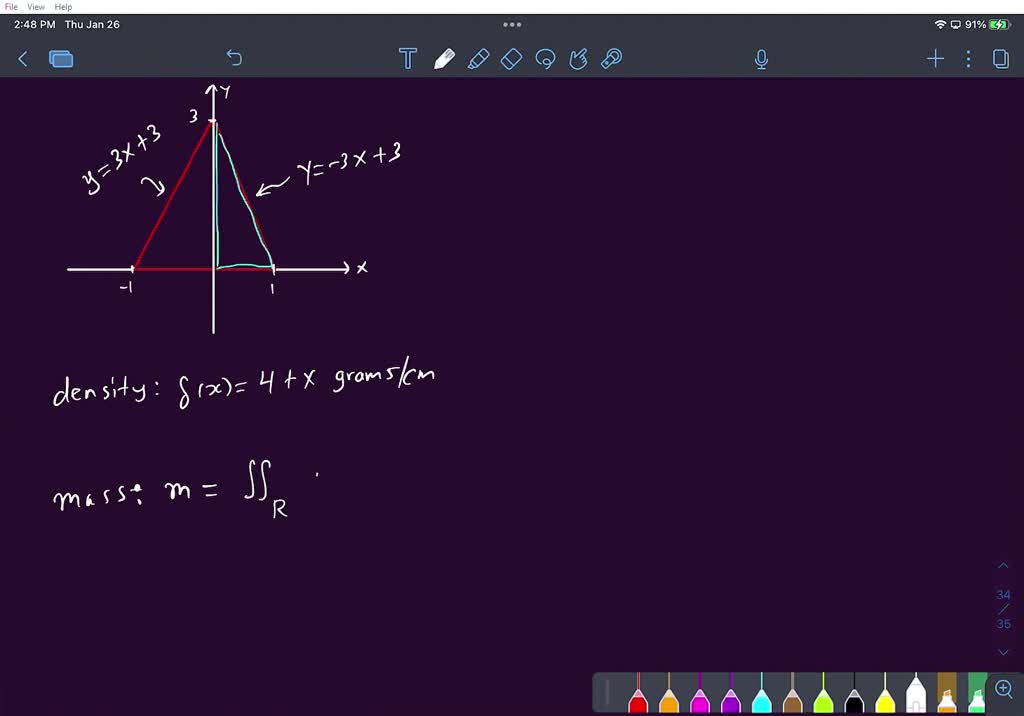Viewport: 1024px width, 716px height.
Task: Go back with the back arrow
Action: (x=23, y=59)
